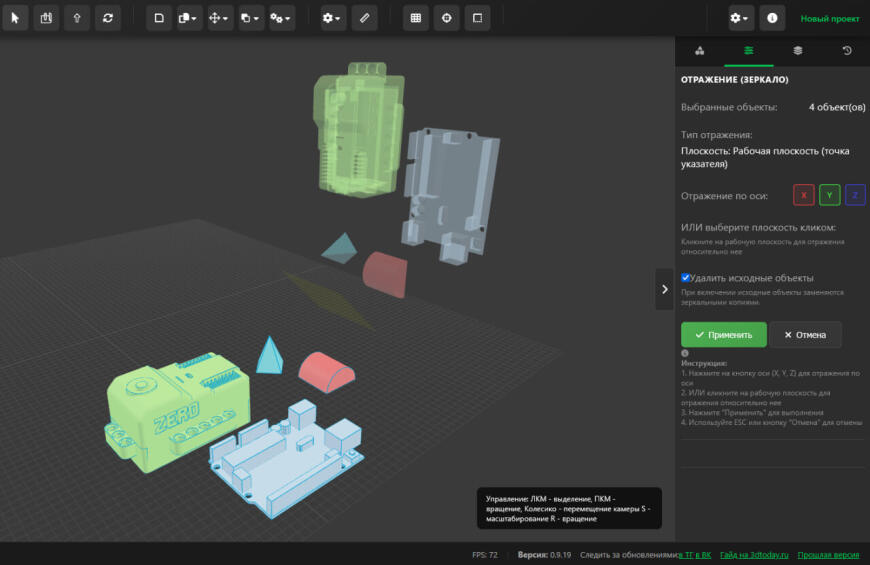The width and height of the screenshot is (870, 565).
Task: Click the 'Управление: ЛКМ' controls hint box
Action: (569, 508)
